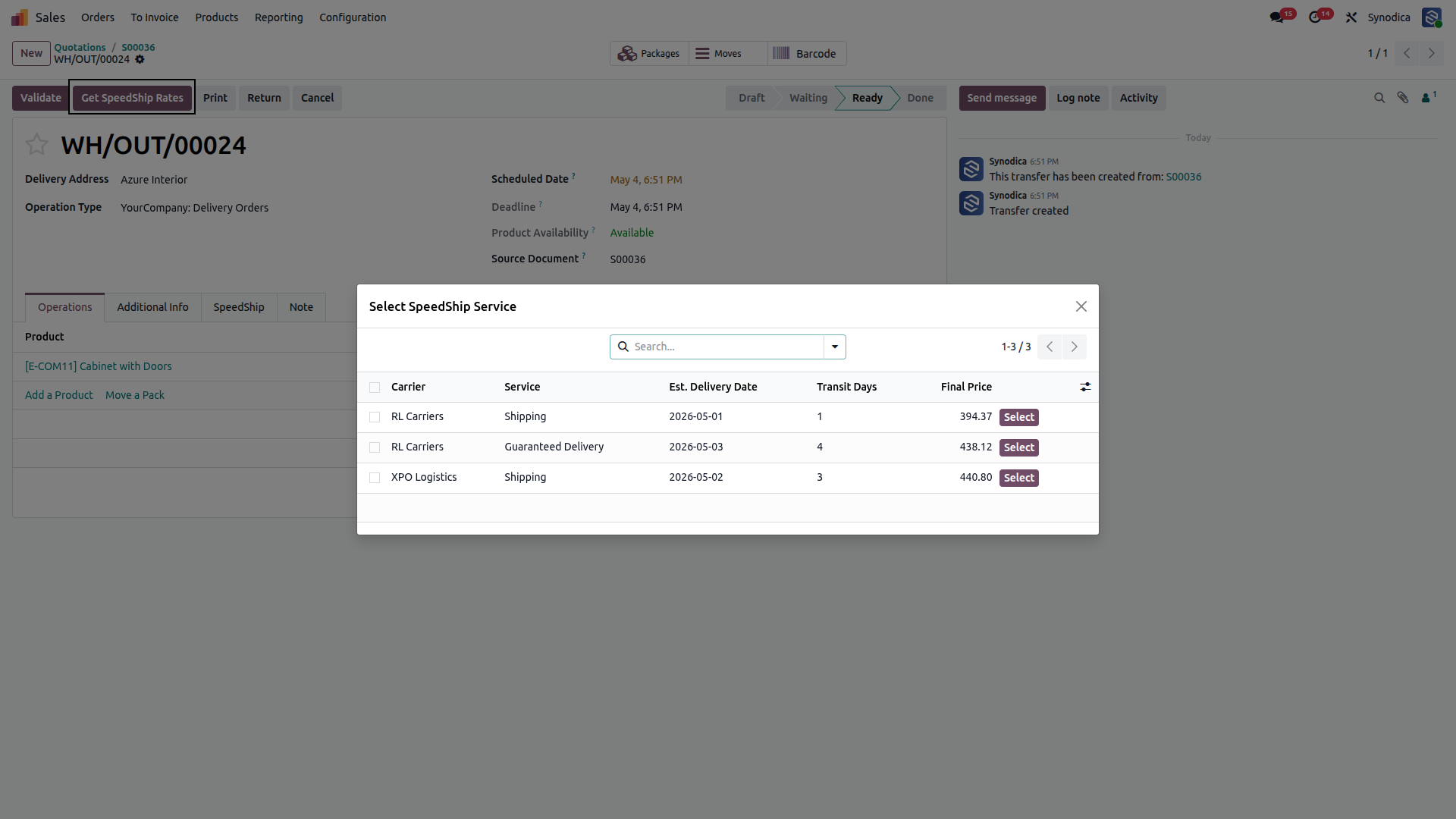Screen dimensions: 1456x819
Task: Click Send message in chatter
Action: [1002, 98]
